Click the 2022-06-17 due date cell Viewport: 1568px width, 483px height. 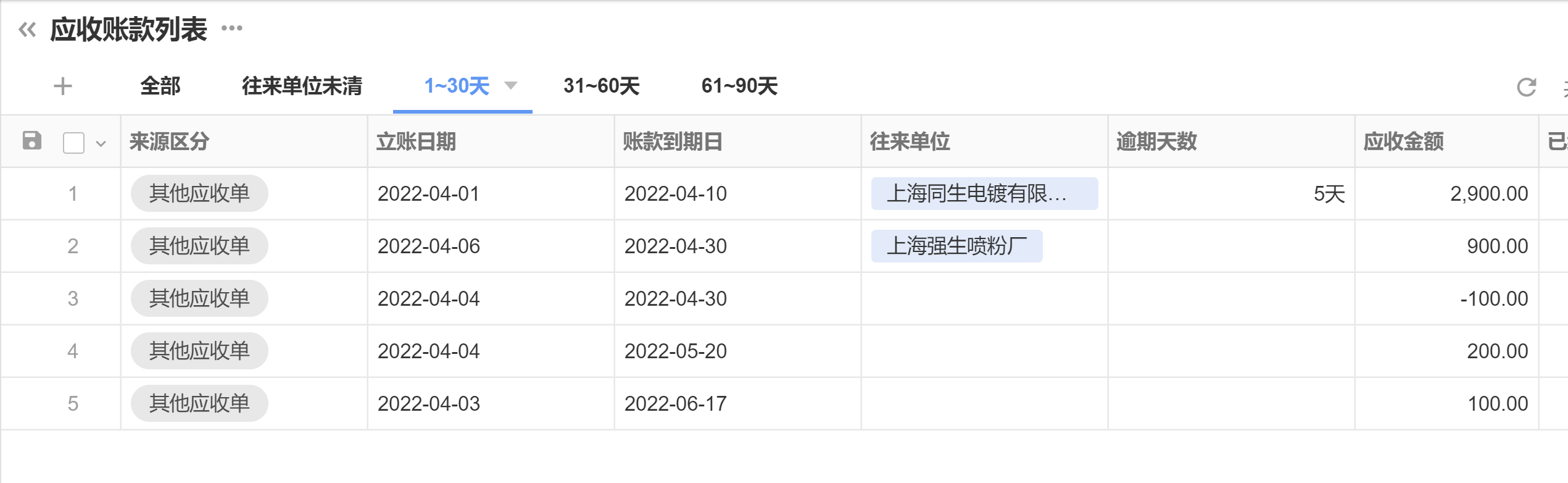pos(676,404)
